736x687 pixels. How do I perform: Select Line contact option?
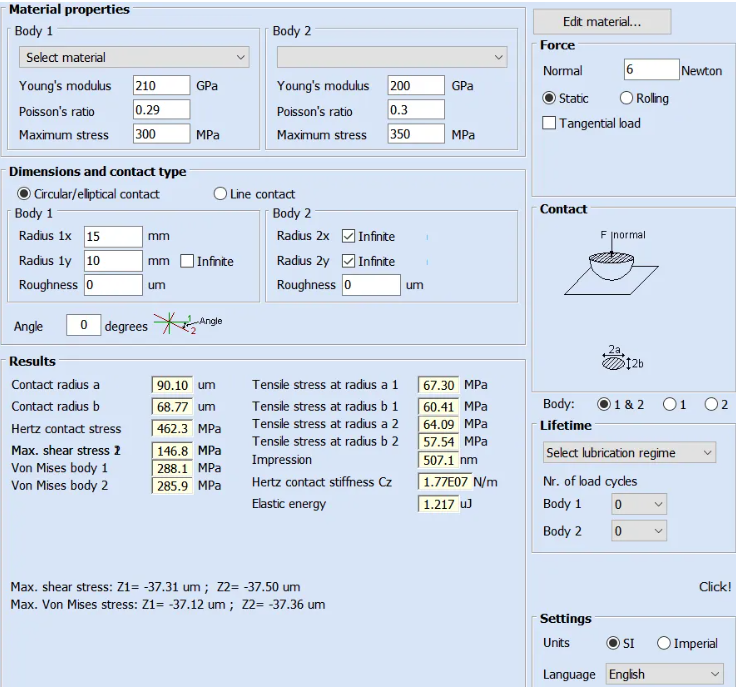coord(254,194)
